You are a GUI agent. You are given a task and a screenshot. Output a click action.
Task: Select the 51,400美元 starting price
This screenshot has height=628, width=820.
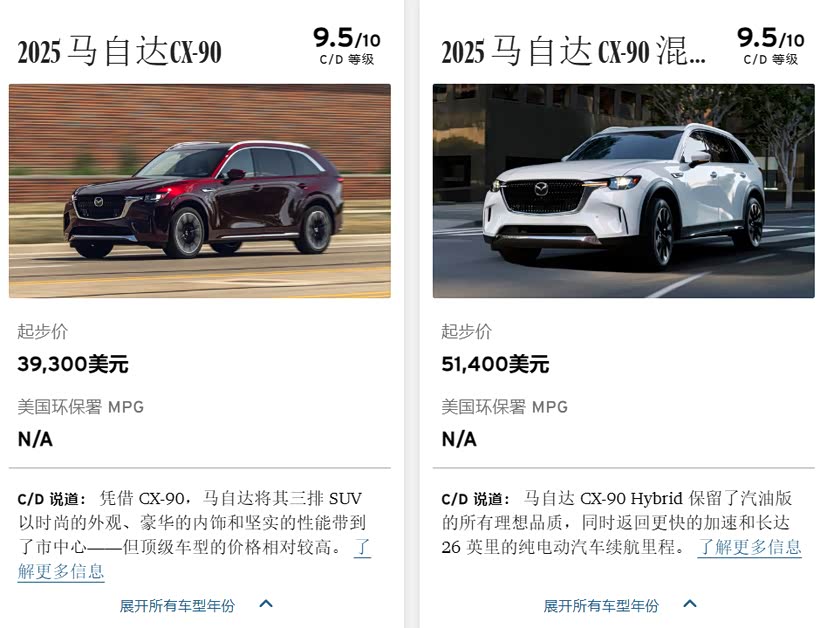pos(495,364)
